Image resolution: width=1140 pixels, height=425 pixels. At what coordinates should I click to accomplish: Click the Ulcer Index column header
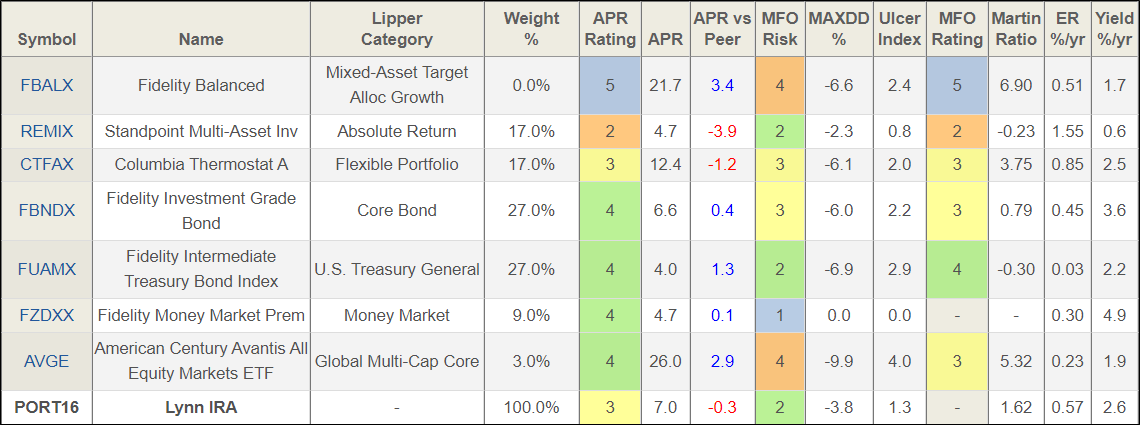pos(899,29)
